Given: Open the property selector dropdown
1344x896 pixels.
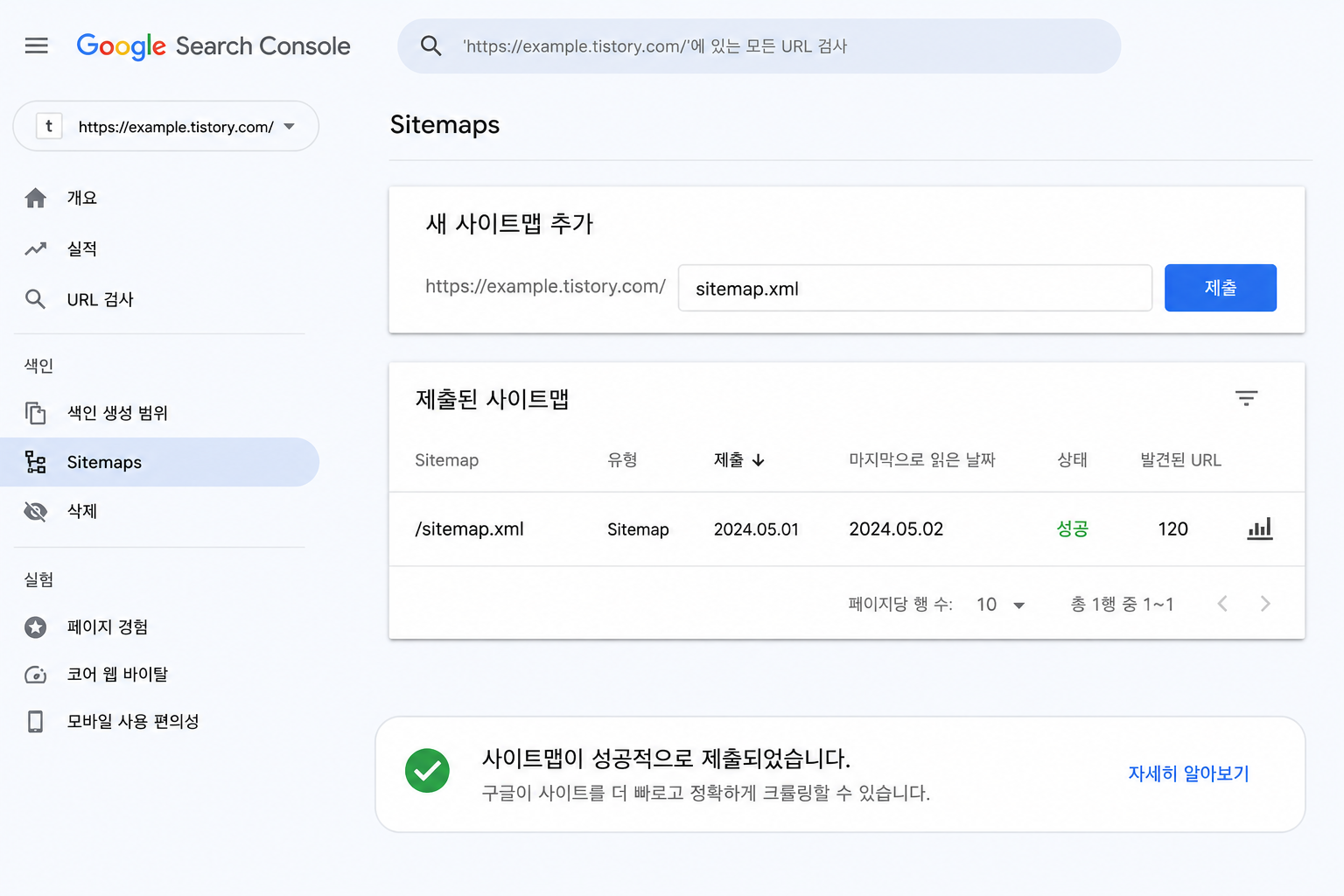Looking at the screenshot, I should [x=166, y=126].
